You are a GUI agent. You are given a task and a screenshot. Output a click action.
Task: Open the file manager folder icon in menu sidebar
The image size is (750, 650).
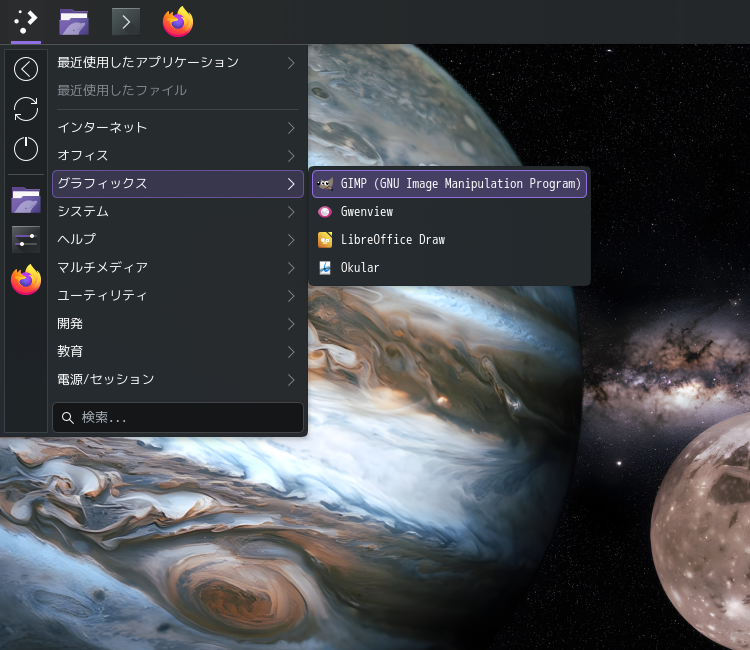[26, 200]
